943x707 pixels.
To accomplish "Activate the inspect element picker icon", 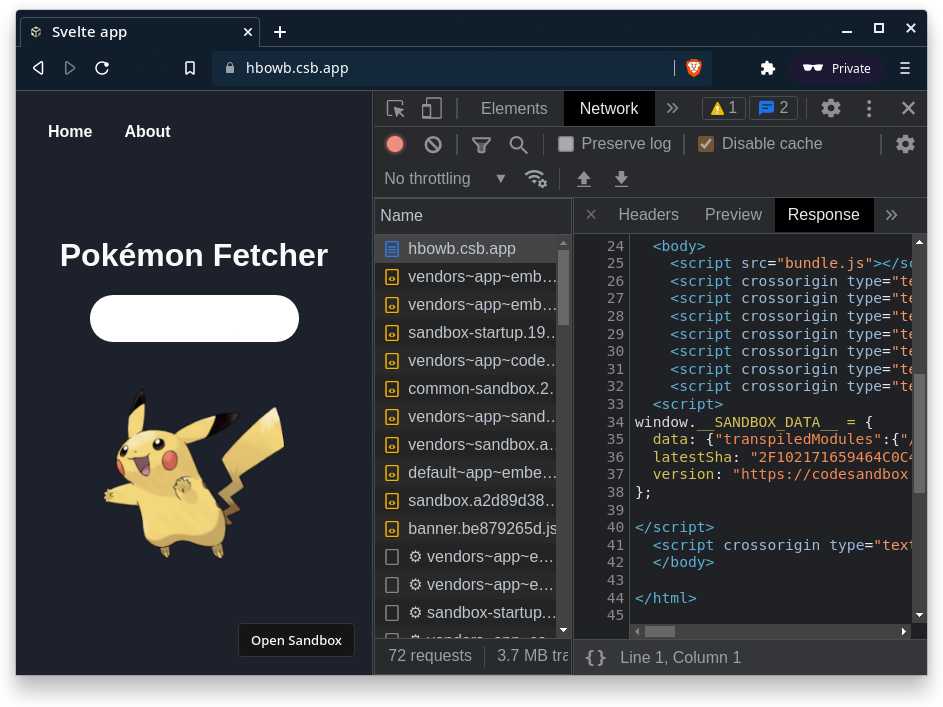I will click(395, 109).
